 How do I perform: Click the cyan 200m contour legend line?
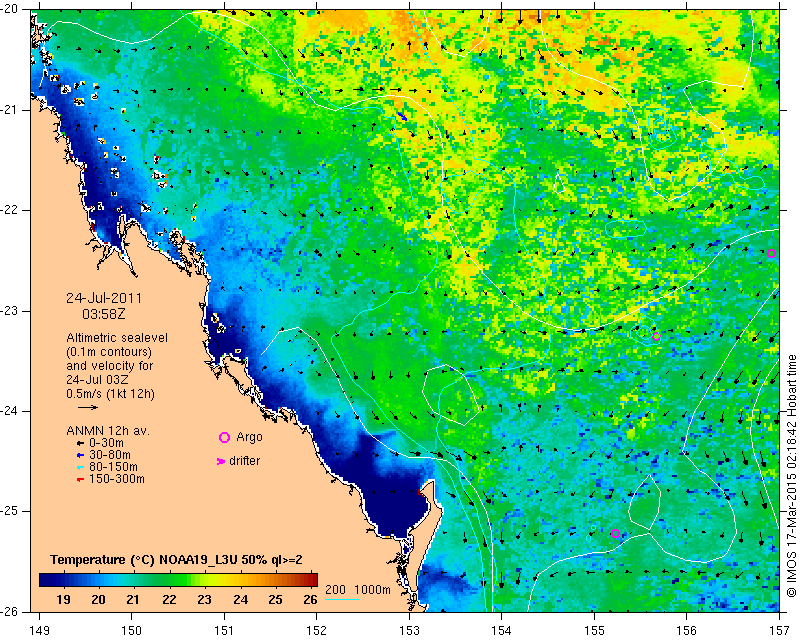(x=342, y=599)
